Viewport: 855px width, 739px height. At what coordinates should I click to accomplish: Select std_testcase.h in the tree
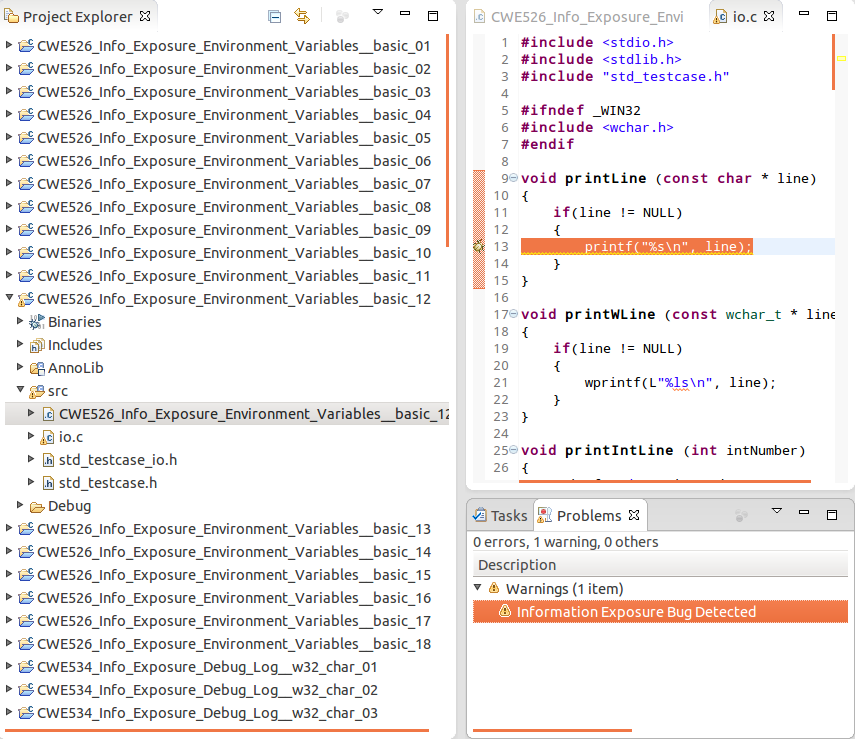click(x=108, y=483)
